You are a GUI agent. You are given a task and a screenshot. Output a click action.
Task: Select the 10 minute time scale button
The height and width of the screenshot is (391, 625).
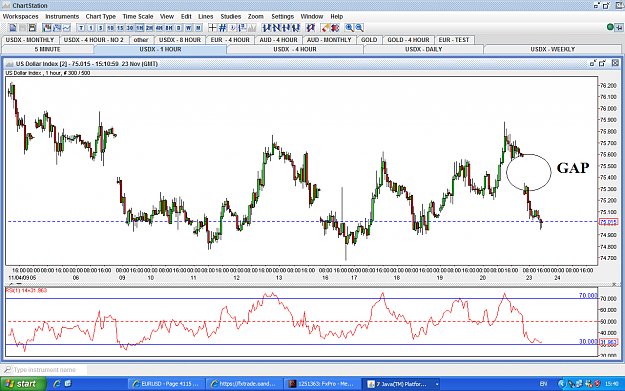click(x=110, y=28)
